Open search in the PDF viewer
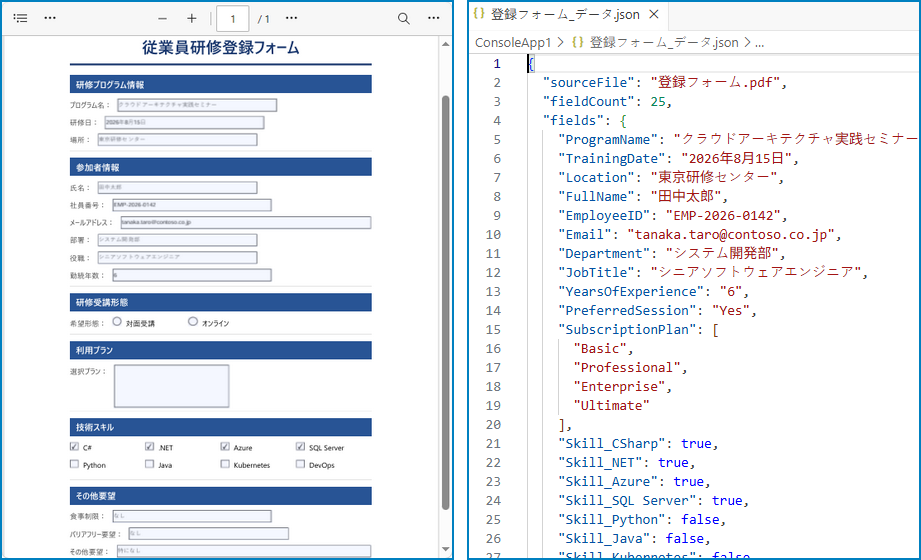This screenshot has height=560, width=921. (404, 18)
